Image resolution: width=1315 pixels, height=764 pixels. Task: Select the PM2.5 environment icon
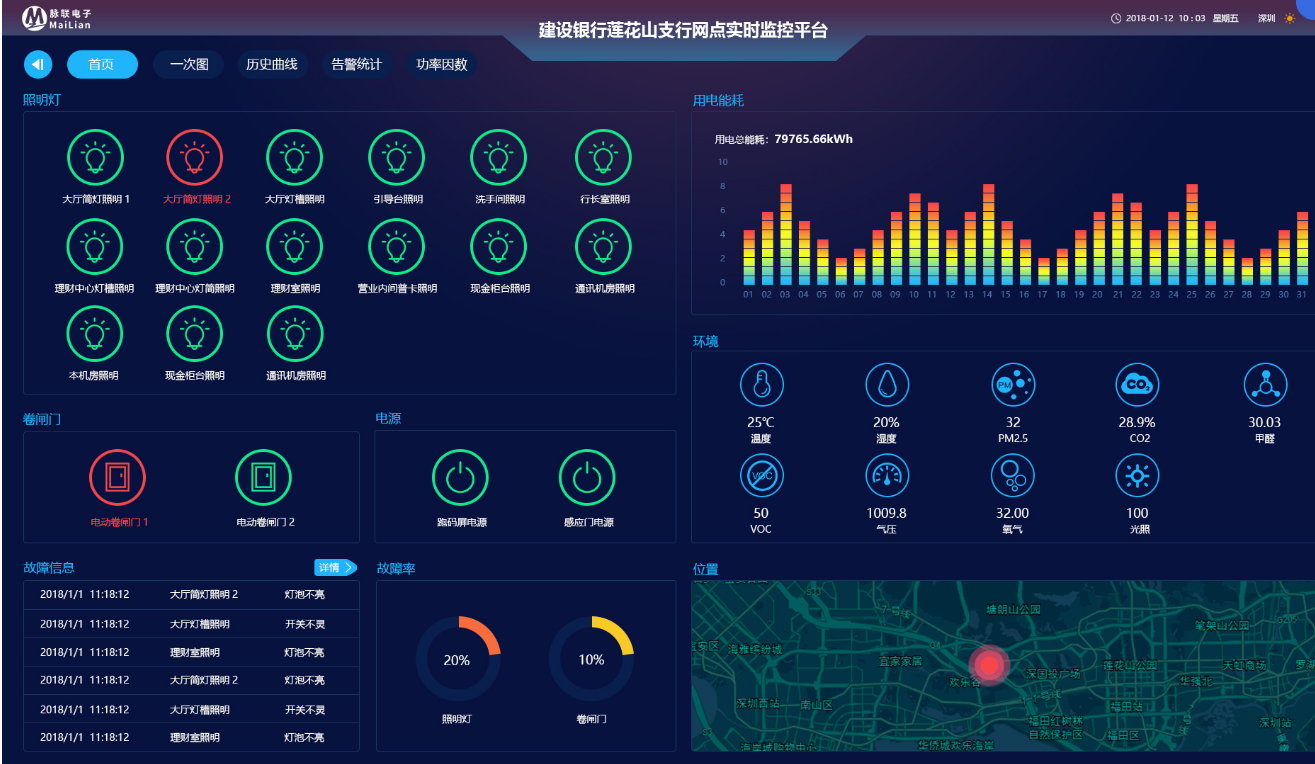point(1012,385)
